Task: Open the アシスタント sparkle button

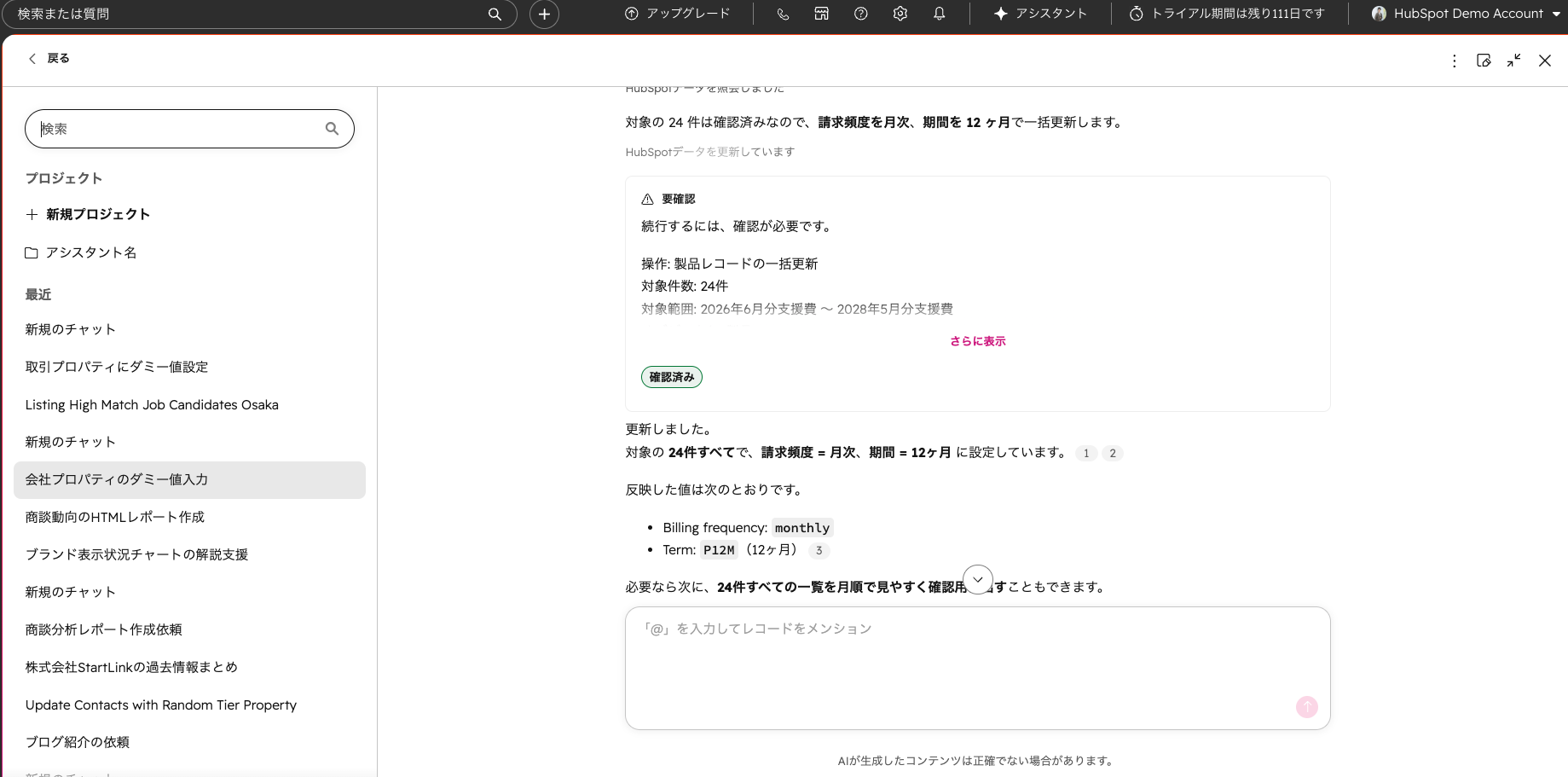Action: pos(1040,14)
